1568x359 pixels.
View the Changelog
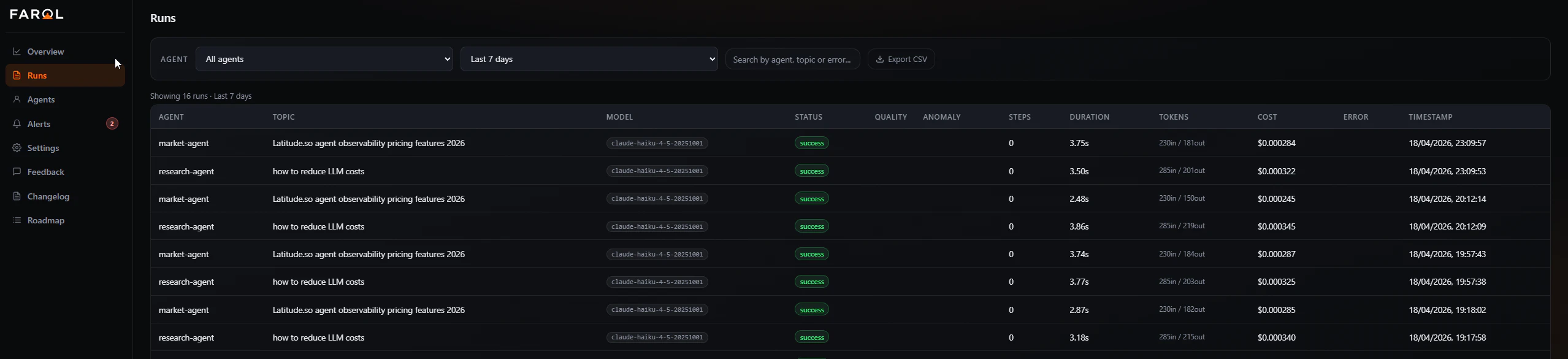65,196
